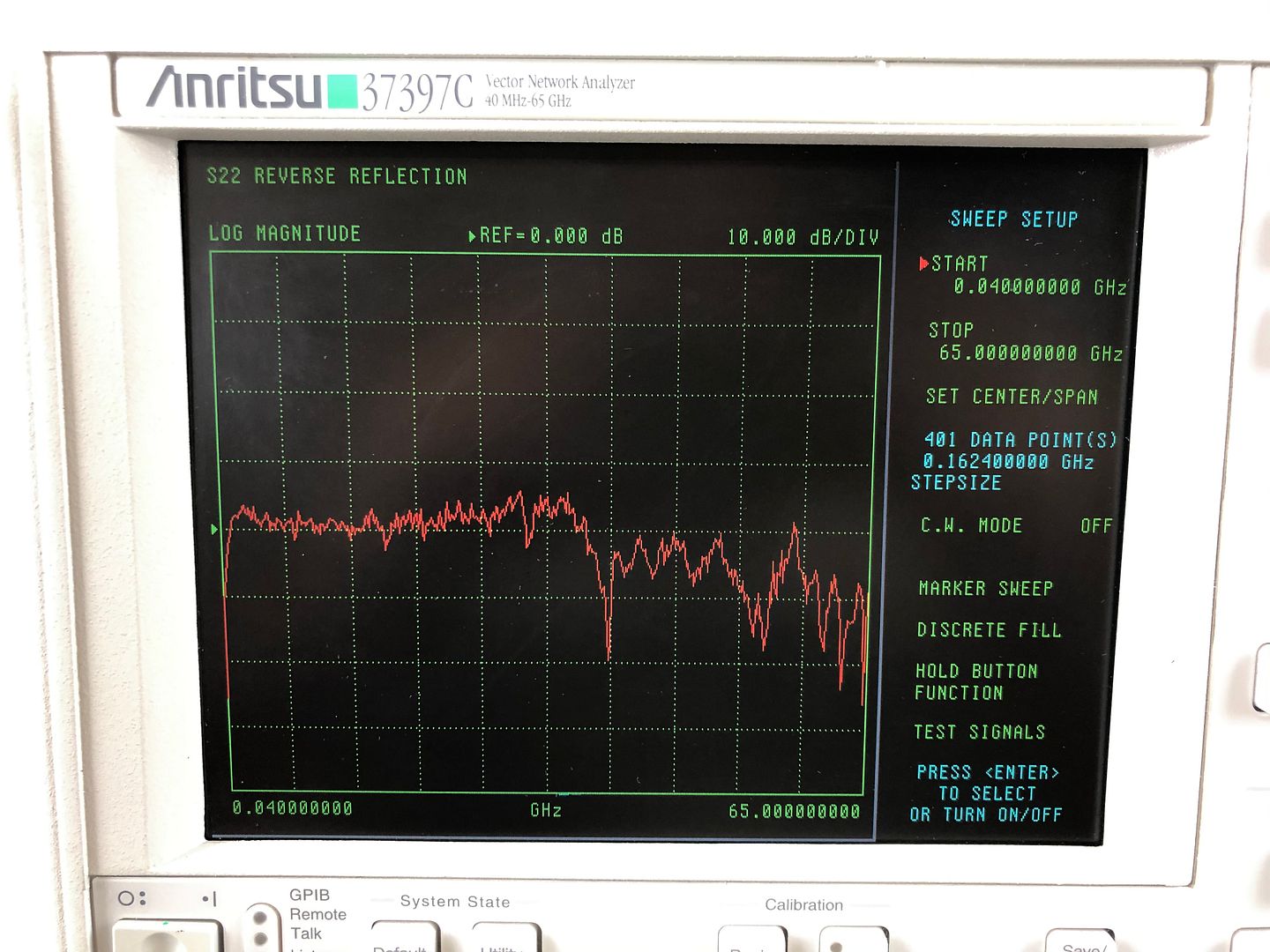Click the graph stop frequency label 65.000000000
The width and height of the screenshot is (1270, 952).
click(794, 811)
